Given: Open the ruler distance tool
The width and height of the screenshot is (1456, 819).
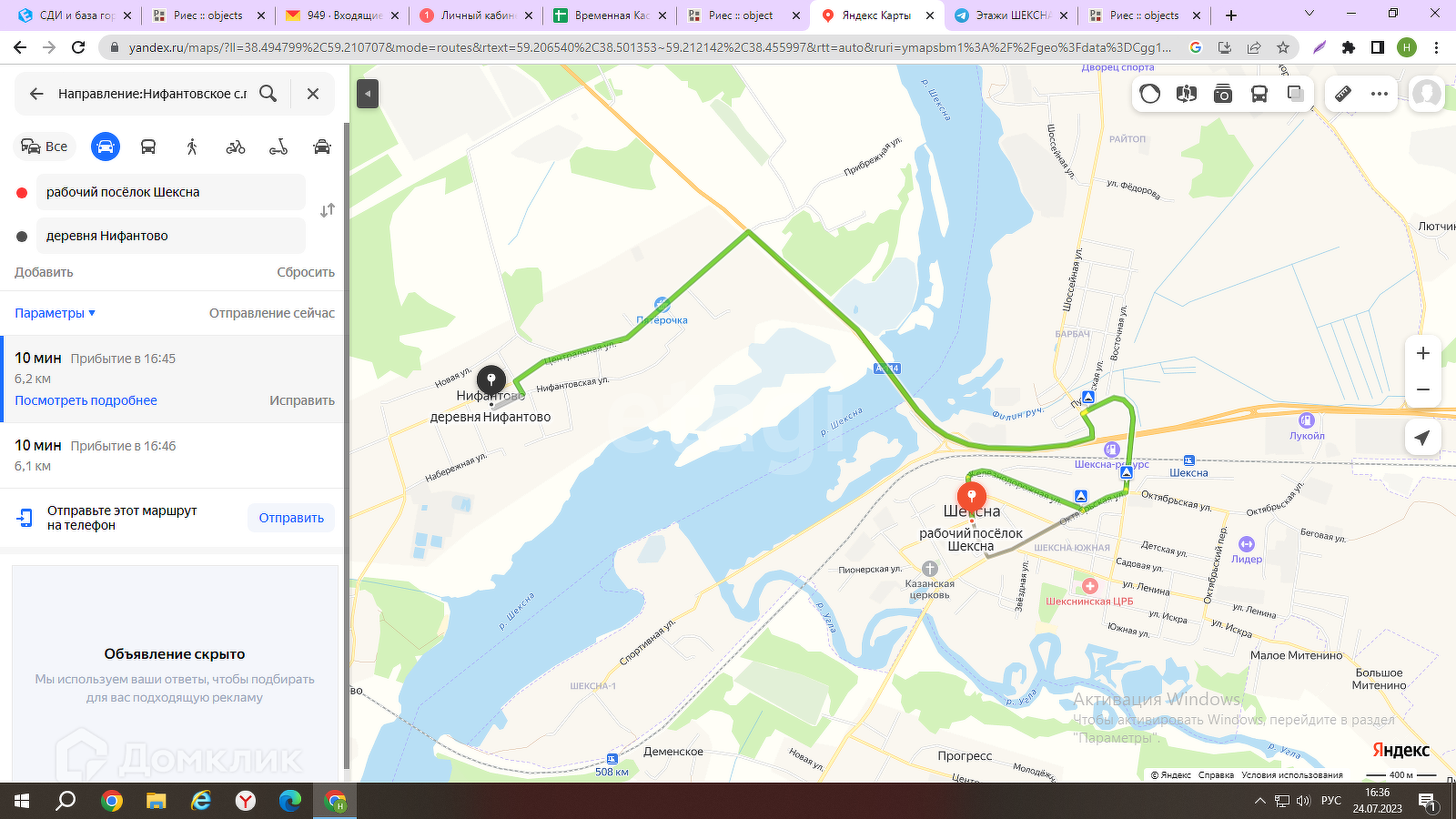Looking at the screenshot, I should coord(1343,94).
